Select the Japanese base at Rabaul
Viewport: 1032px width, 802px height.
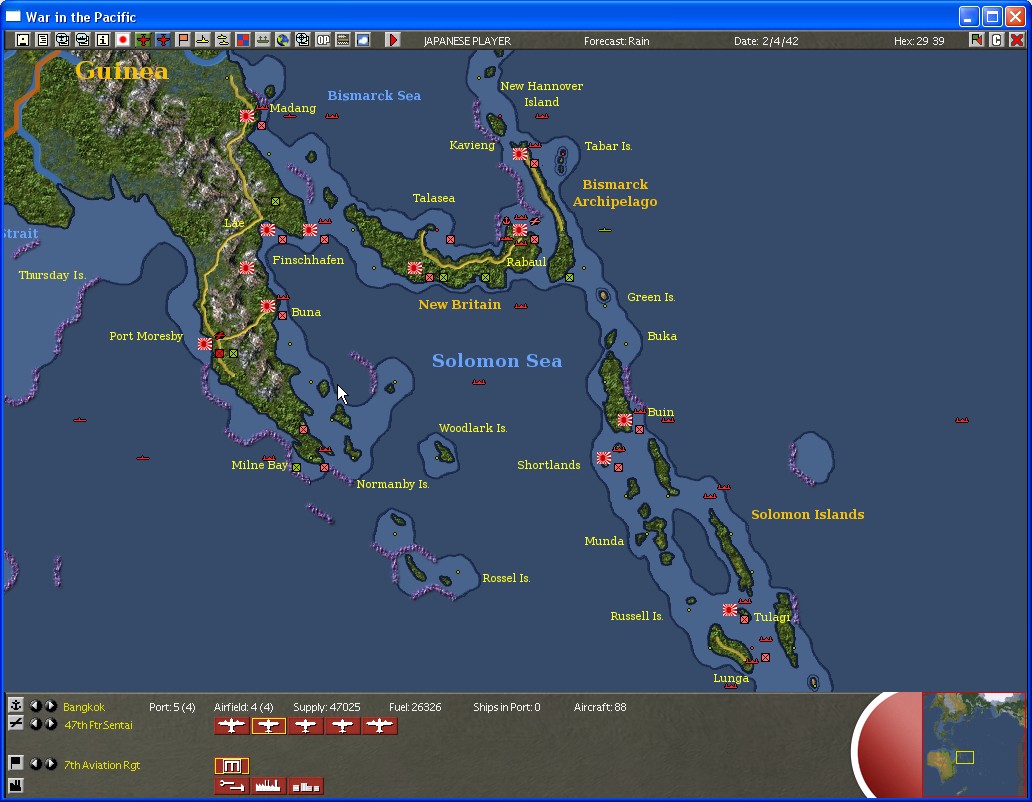click(520, 230)
